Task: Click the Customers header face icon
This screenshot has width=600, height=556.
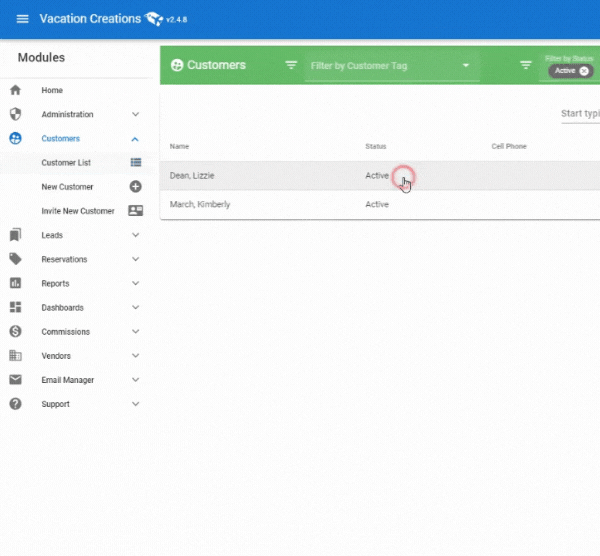Action: pos(177,65)
